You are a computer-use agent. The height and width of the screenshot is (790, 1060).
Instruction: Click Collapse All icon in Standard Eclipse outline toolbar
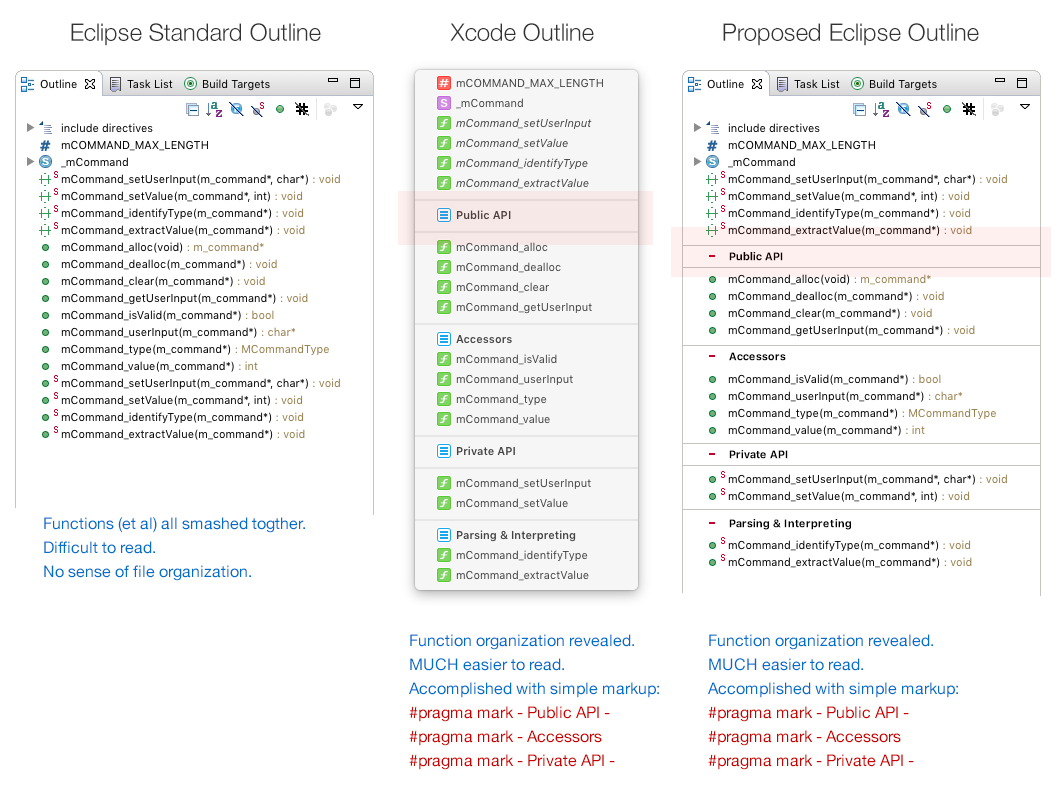(193, 109)
